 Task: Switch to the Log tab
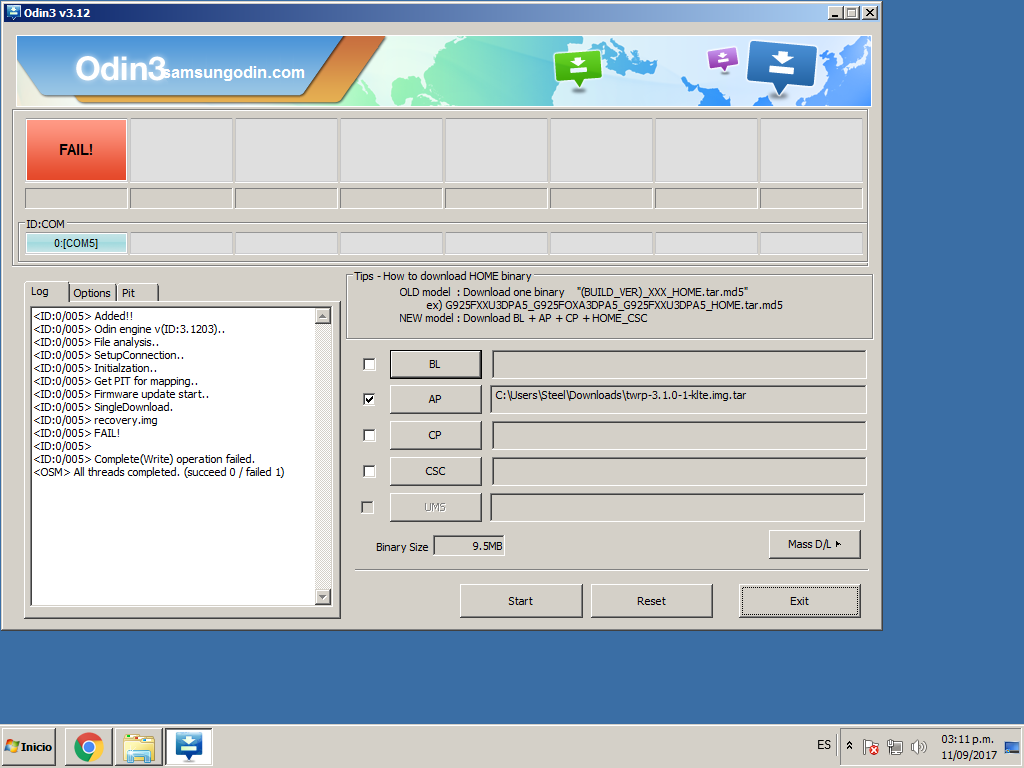point(46,291)
